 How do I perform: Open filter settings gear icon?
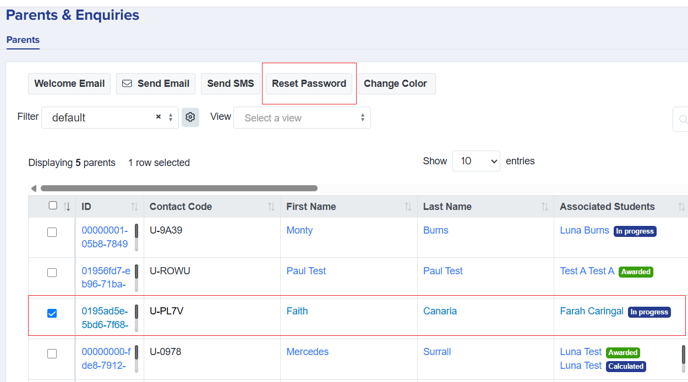coord(190,117)
